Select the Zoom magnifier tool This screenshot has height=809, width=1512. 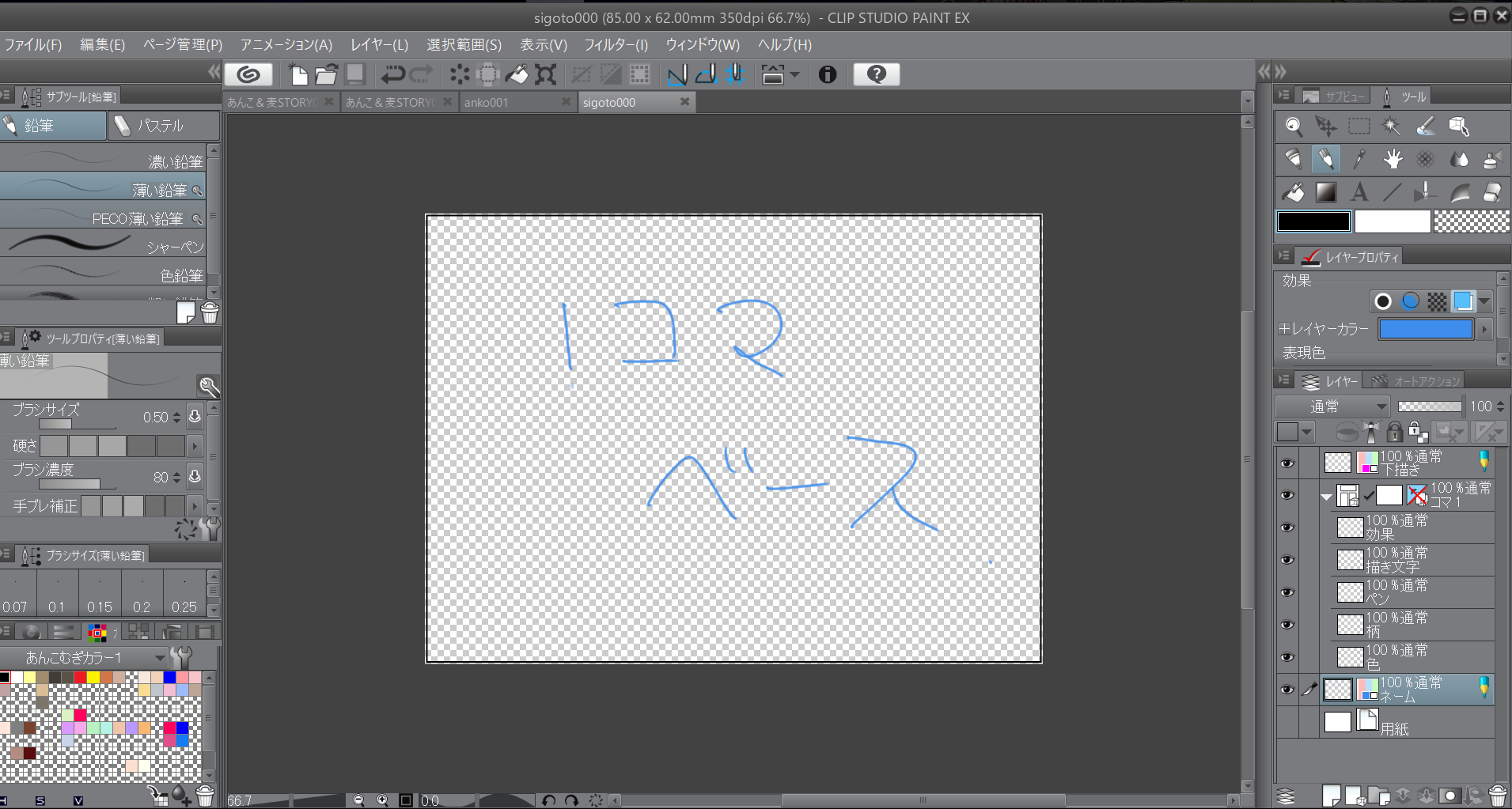(1294, 127)
